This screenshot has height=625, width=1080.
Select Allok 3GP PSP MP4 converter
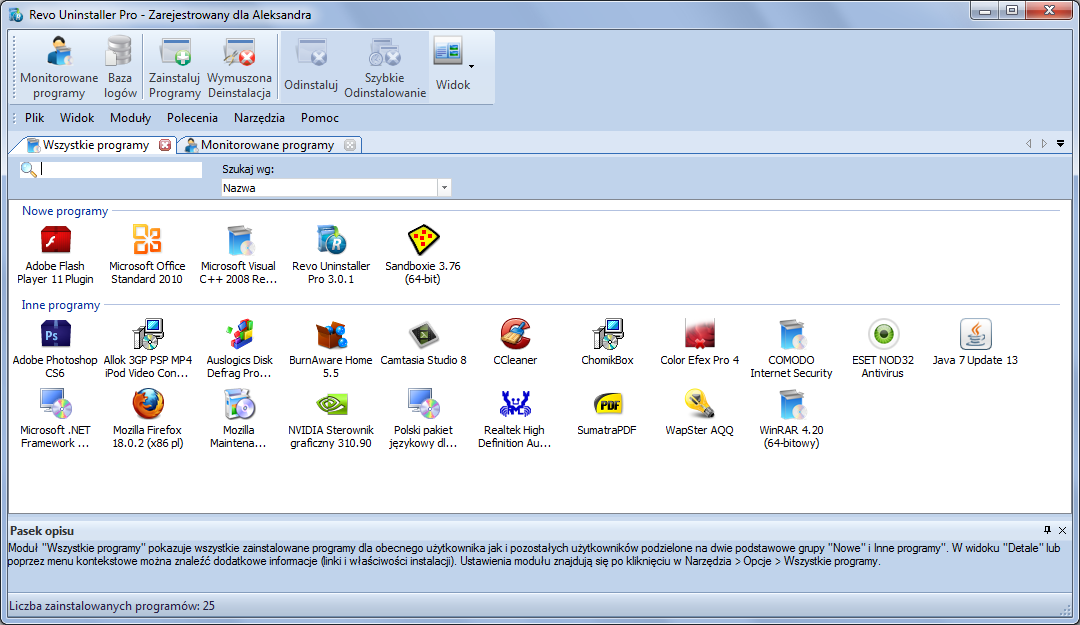pyautogui.click(x=147, y=349)
